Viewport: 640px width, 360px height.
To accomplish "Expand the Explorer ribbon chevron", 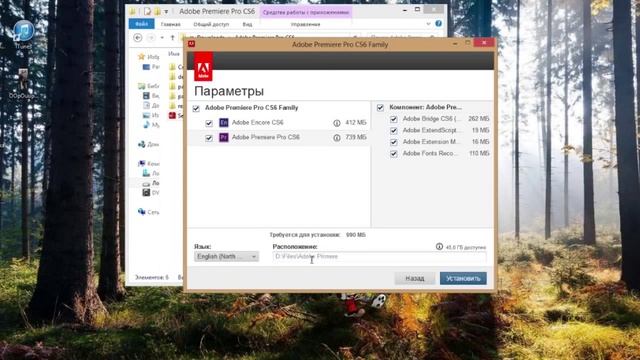I will coord(428,24).
